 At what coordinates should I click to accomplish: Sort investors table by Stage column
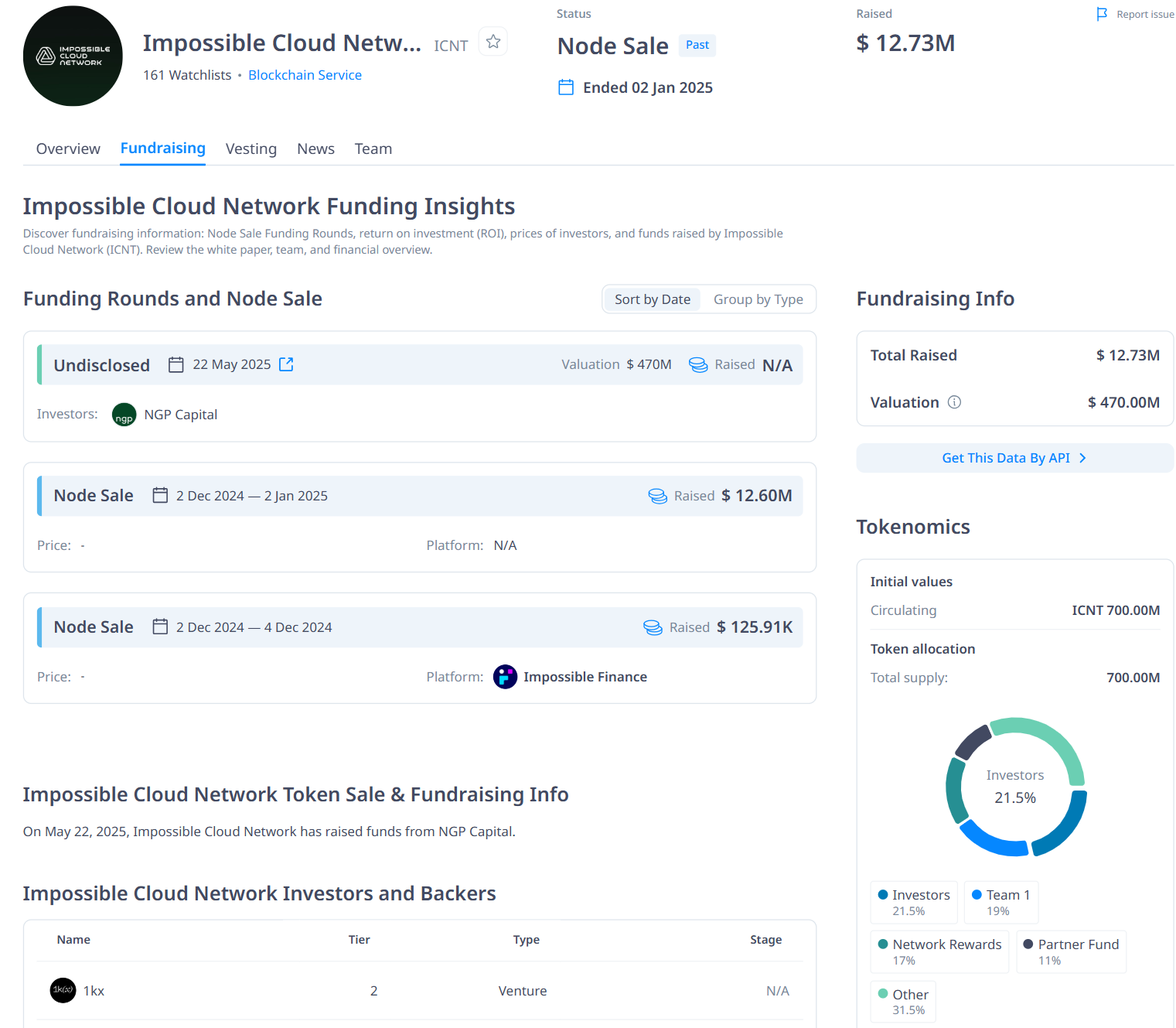pos(765,940)
